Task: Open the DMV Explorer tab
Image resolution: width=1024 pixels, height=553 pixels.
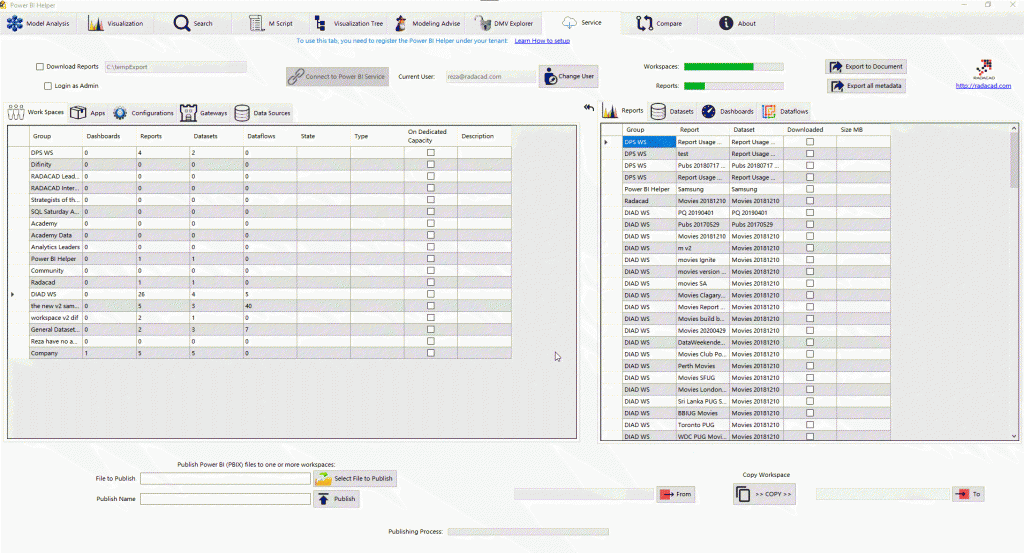Action: click(505, 23)
